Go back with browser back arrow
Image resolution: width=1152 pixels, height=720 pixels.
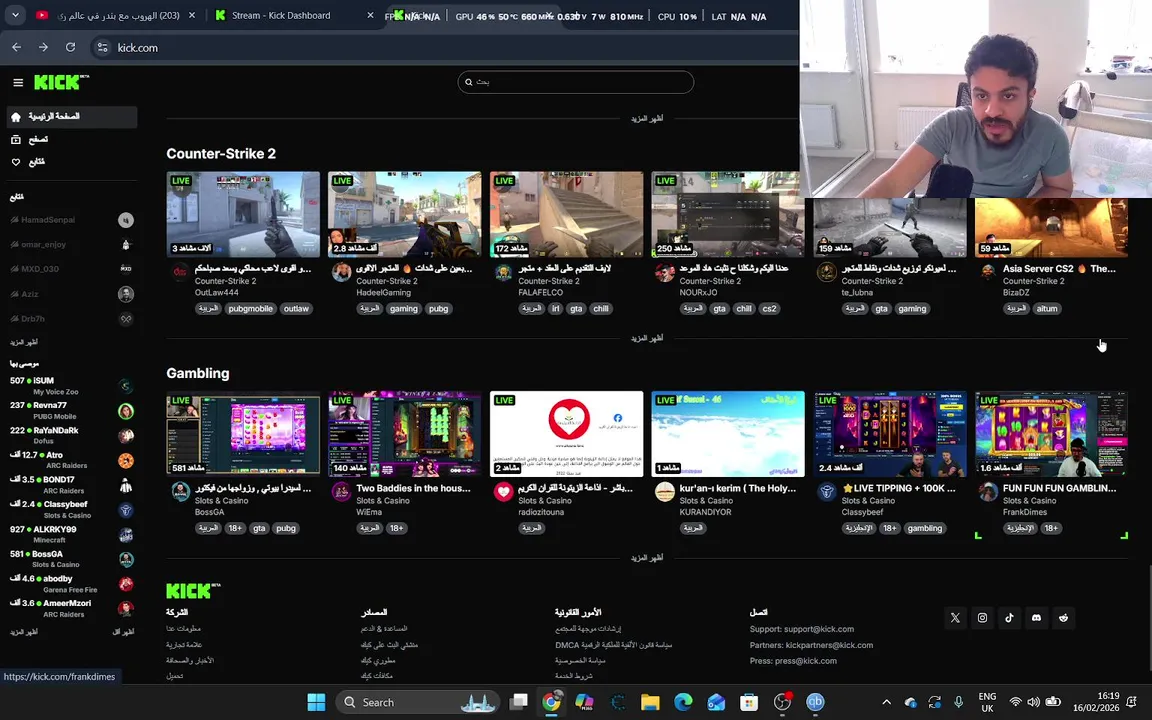(17, 47)
